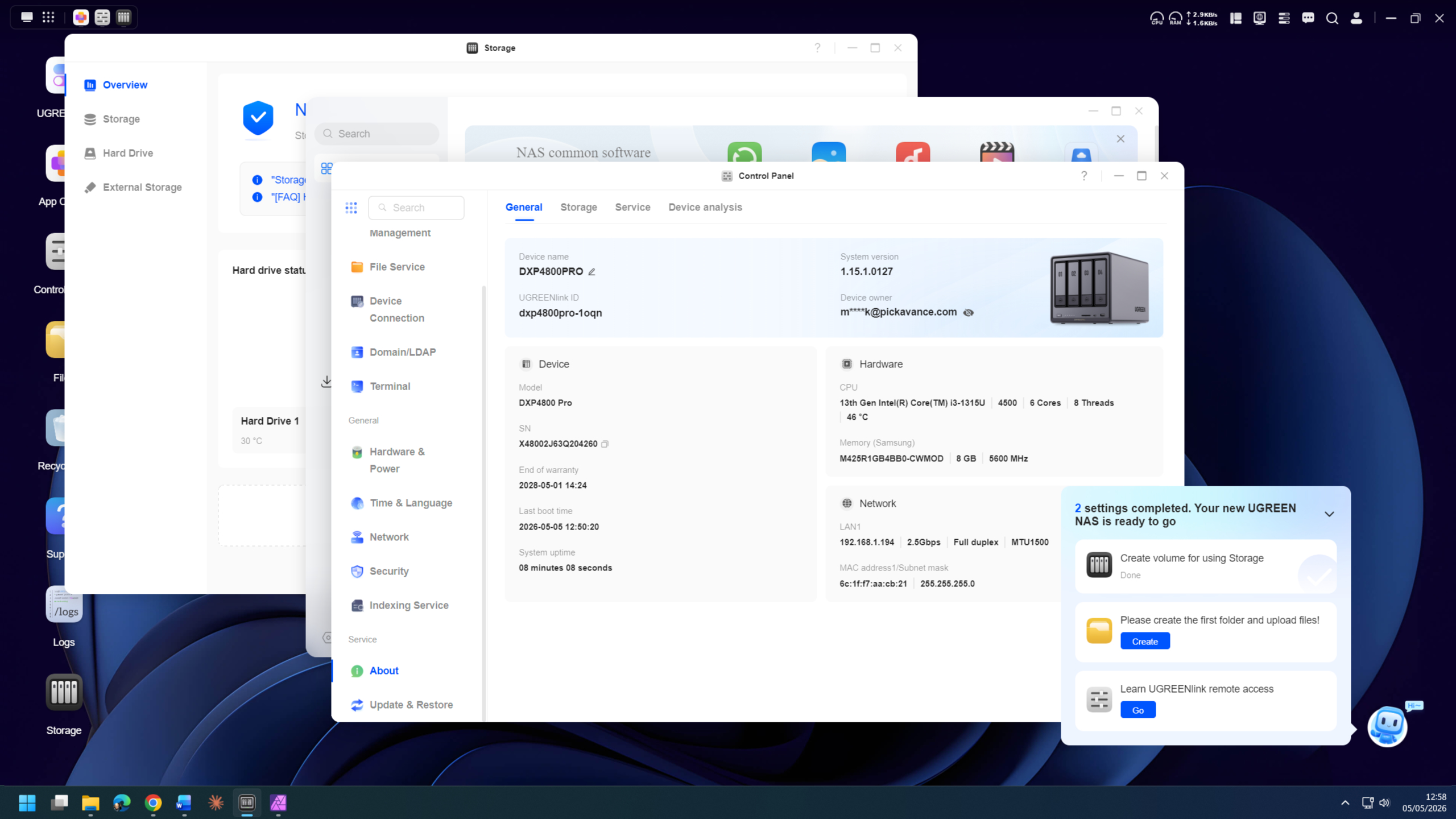1456x819 pixels.
Task: Close the NAS common software banner
Action: (1120, 139)
